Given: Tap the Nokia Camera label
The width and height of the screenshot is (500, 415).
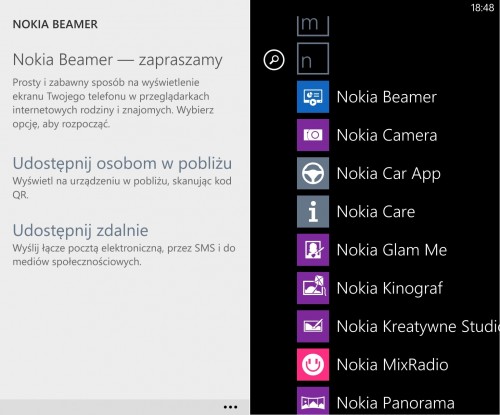Looking at the screenshot, I should (x=387, y=135).
